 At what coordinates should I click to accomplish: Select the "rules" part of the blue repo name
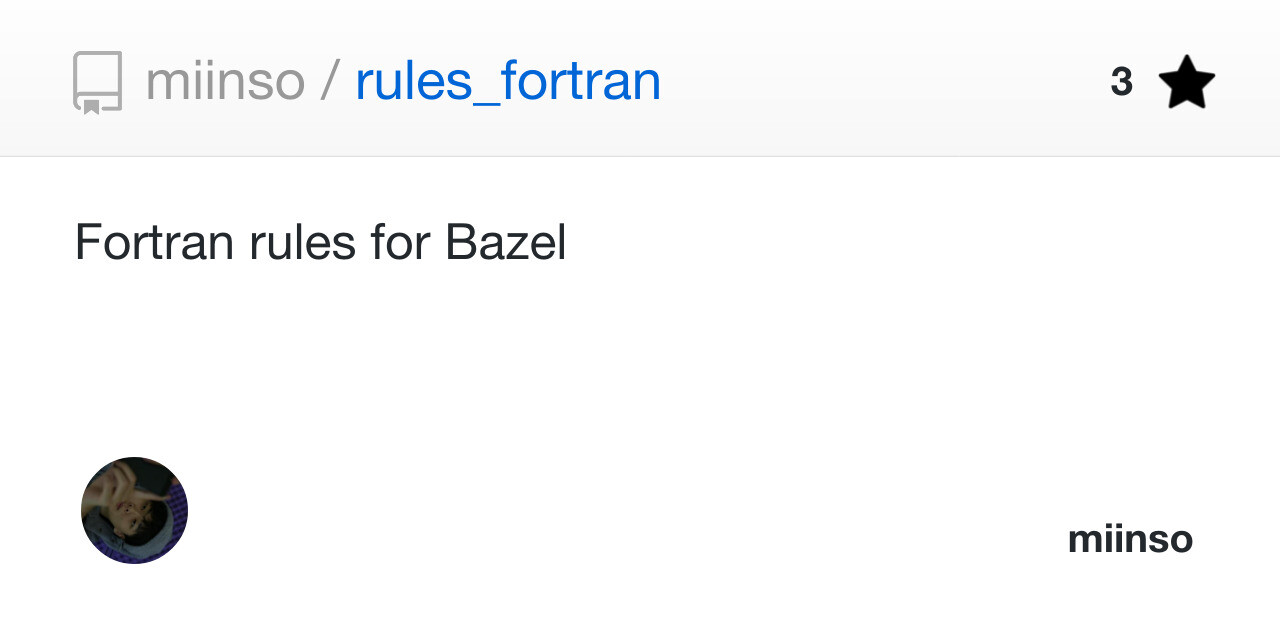click(x=413, y=81)
